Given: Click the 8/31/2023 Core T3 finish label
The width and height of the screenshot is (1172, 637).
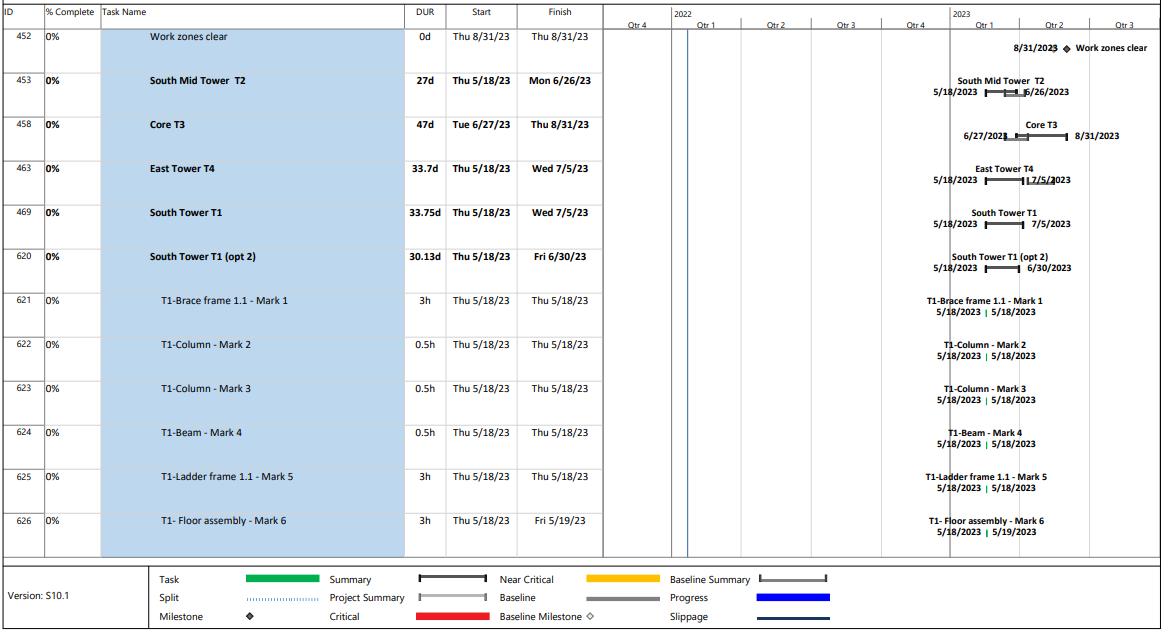Looking at the screenshot, I should point(1097,136).
